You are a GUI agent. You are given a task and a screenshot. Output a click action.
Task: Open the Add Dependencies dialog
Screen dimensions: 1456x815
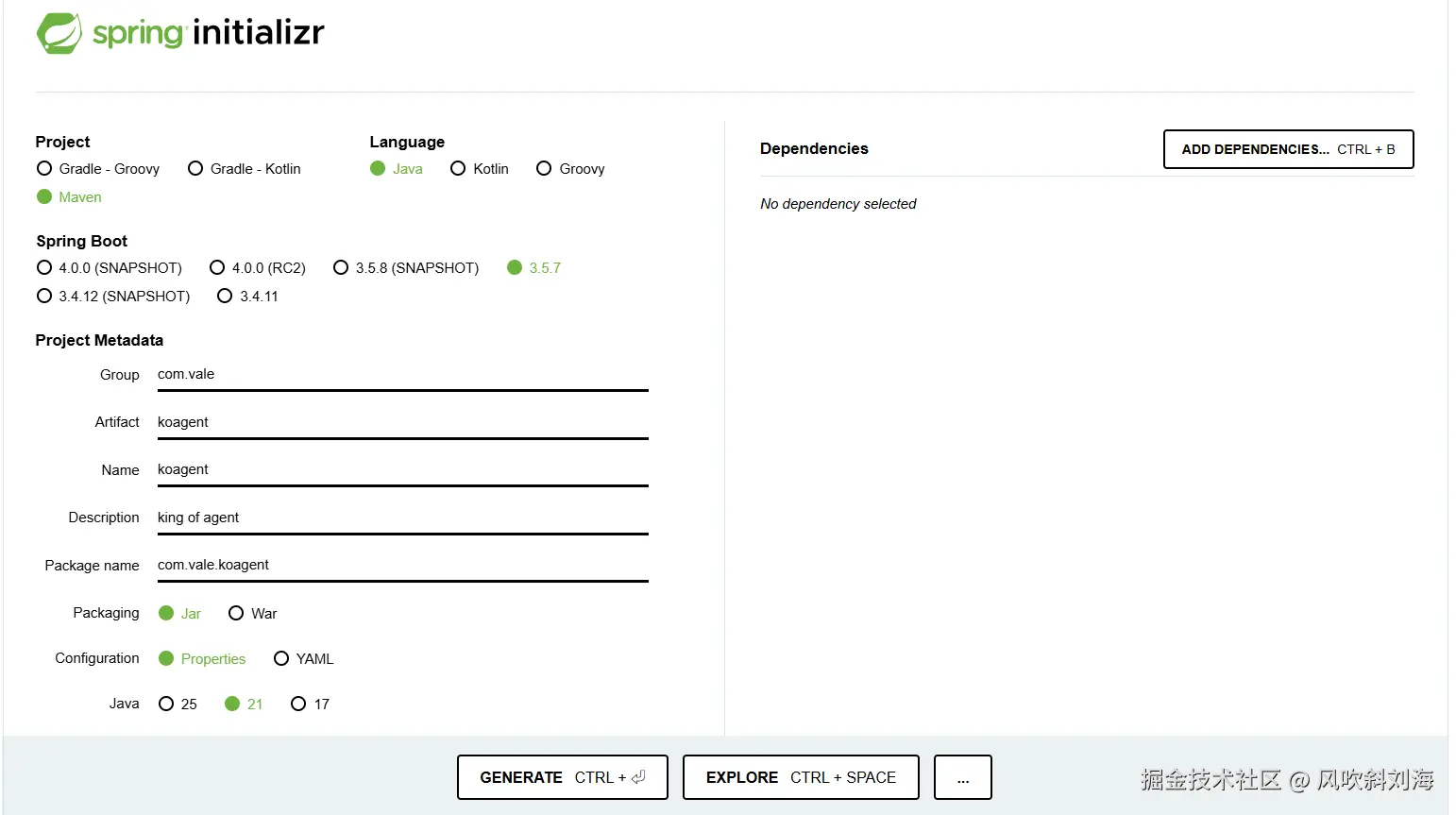pos(1288,149)
